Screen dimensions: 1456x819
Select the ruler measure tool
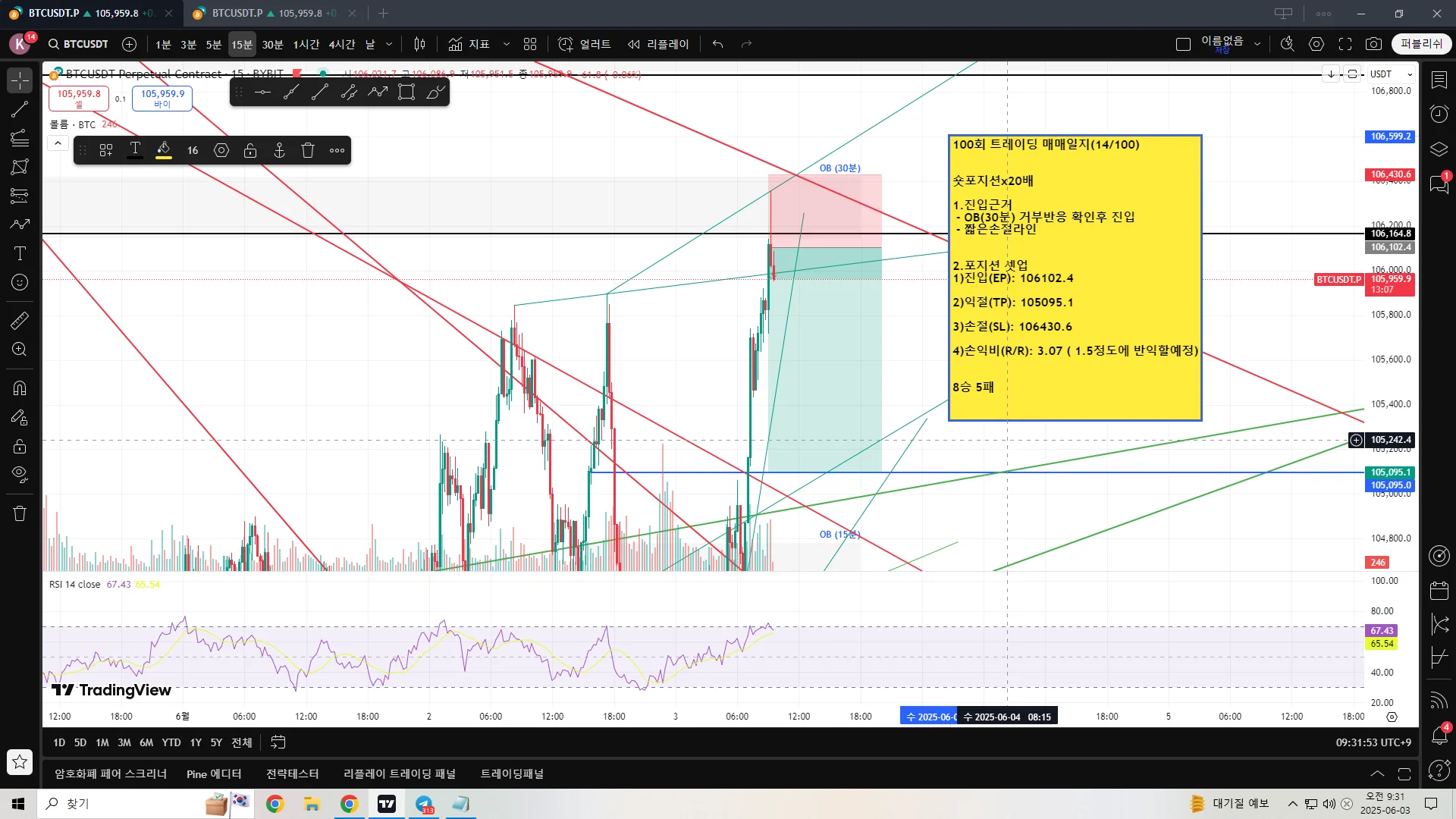click(x=20, y=321)
